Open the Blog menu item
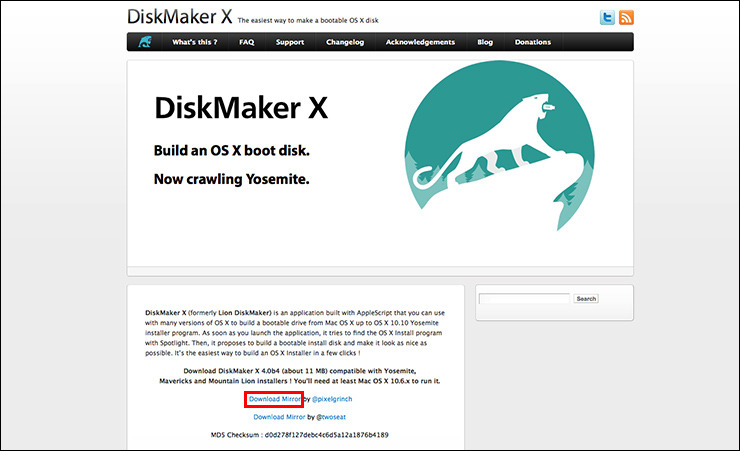 [x=485, y=42]
